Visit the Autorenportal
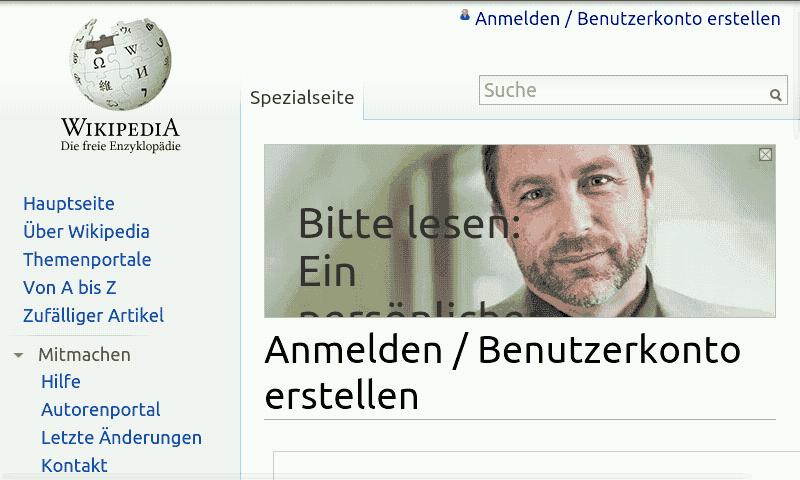 [101, 410]
